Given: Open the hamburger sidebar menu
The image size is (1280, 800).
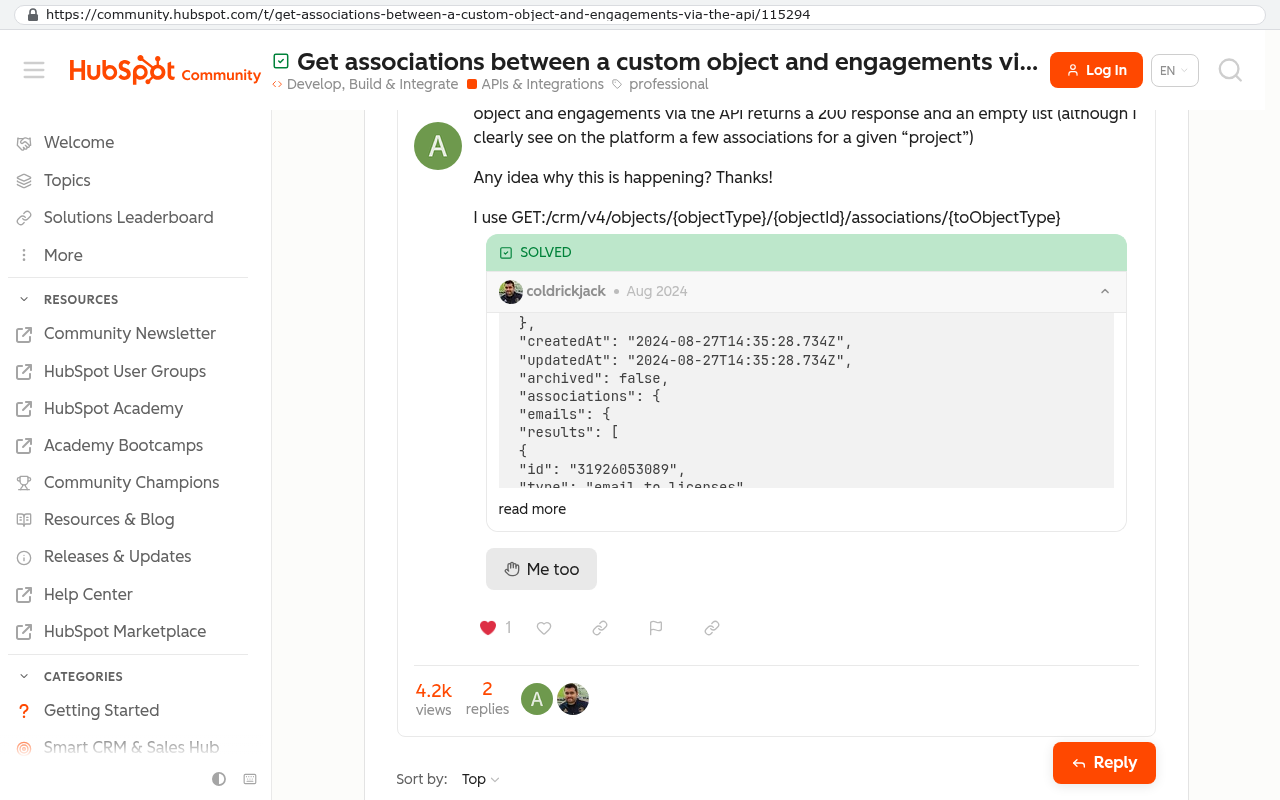Looking at the screenshot, I should click(x=34, y=70).
